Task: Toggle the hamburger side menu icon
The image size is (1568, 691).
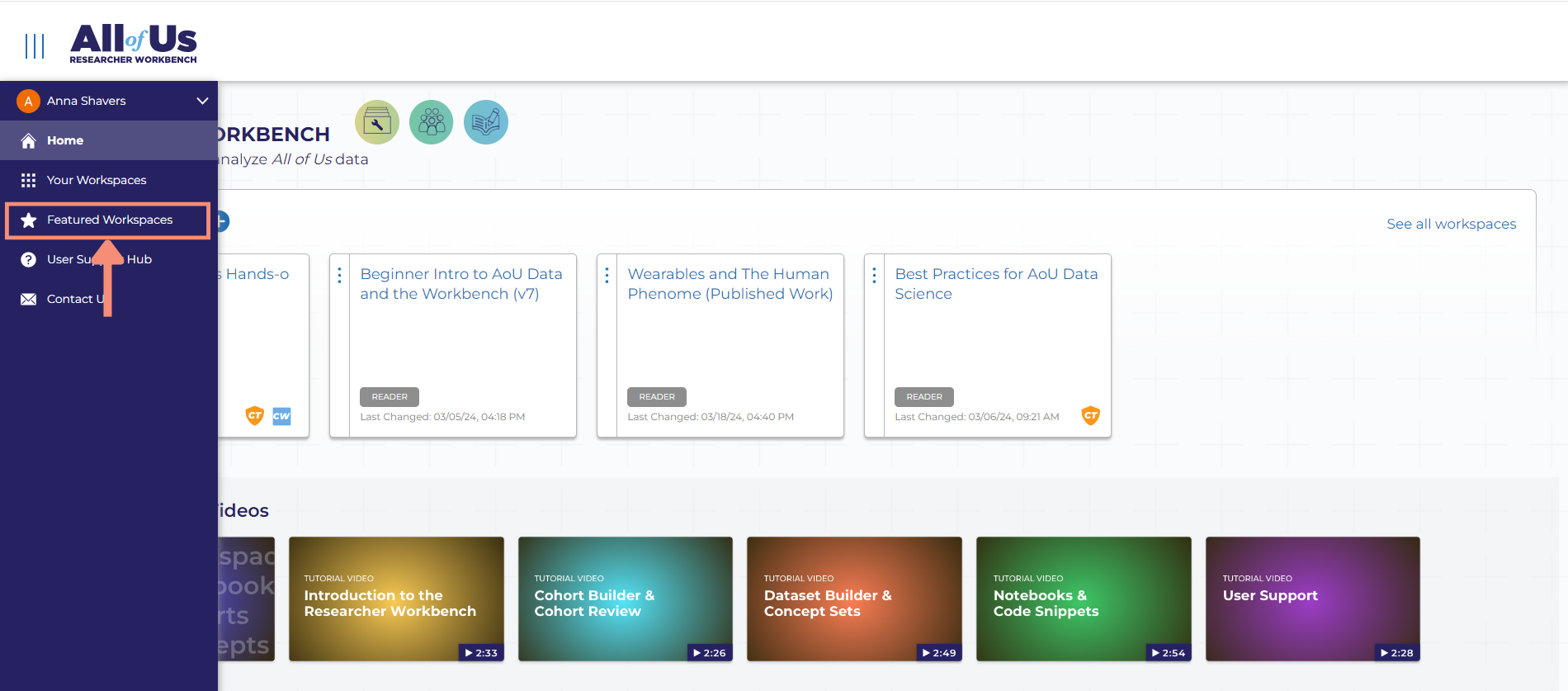Action: (x=35, y=46)
